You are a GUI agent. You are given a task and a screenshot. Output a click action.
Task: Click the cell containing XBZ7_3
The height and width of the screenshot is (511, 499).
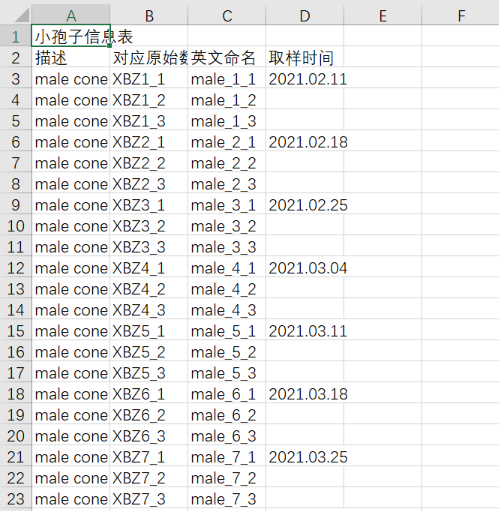point(149,499)
